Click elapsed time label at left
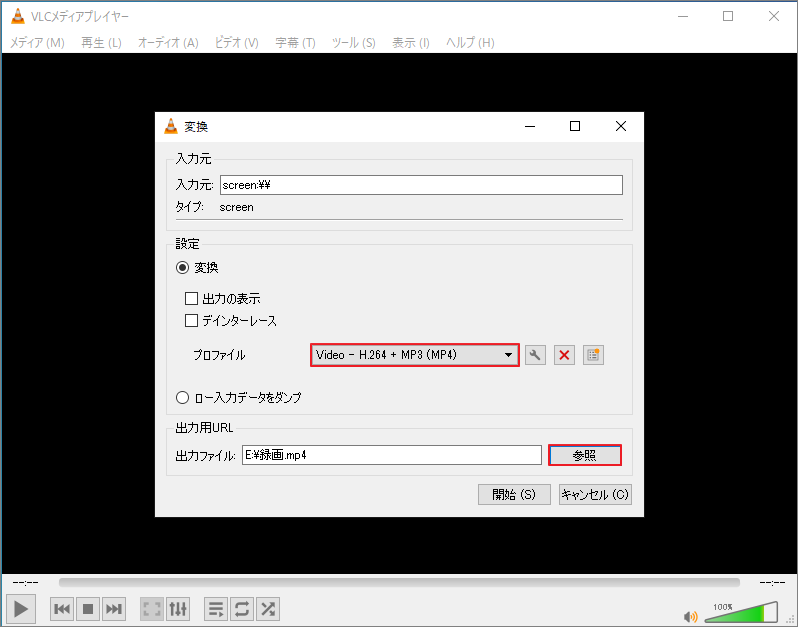Viewport: 798px width, 627px height. pyautogui.click(x=25, y=582)
